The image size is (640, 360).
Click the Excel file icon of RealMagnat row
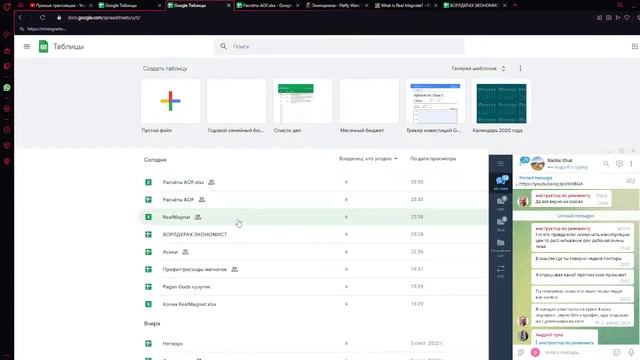click(x=149, y=217)
